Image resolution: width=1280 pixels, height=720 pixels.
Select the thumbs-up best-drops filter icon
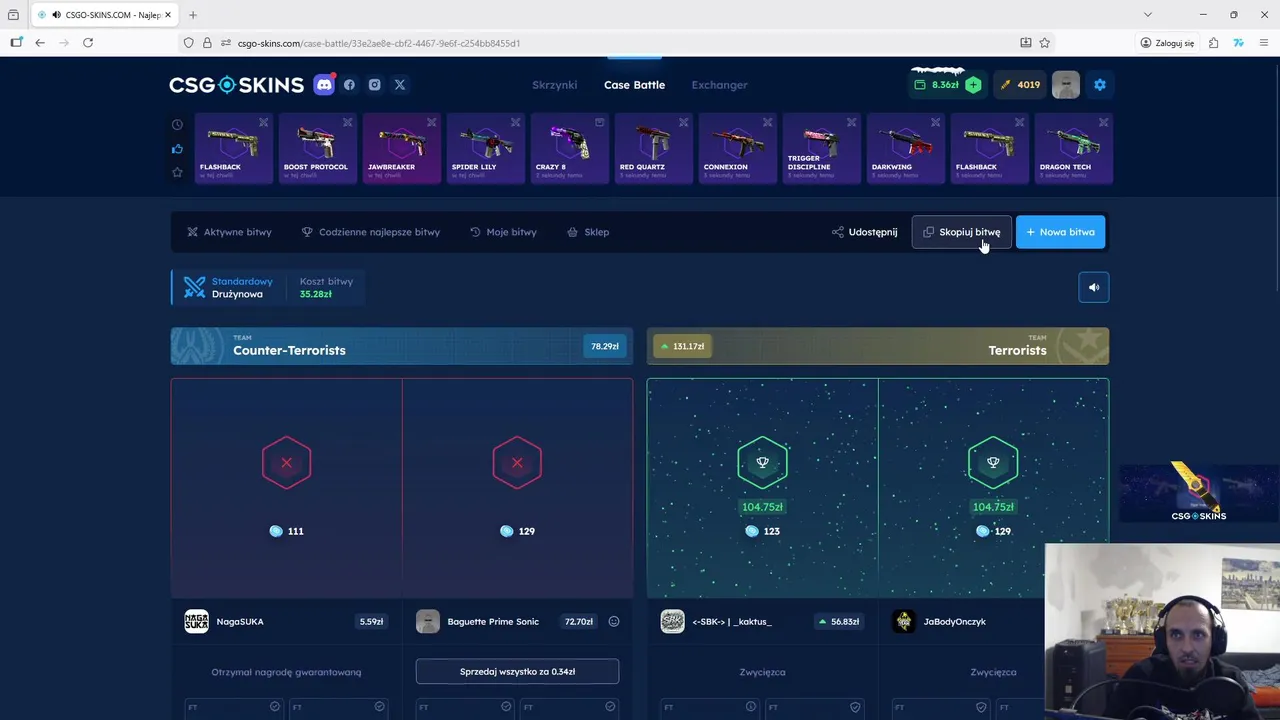click(x=177, y=149)
